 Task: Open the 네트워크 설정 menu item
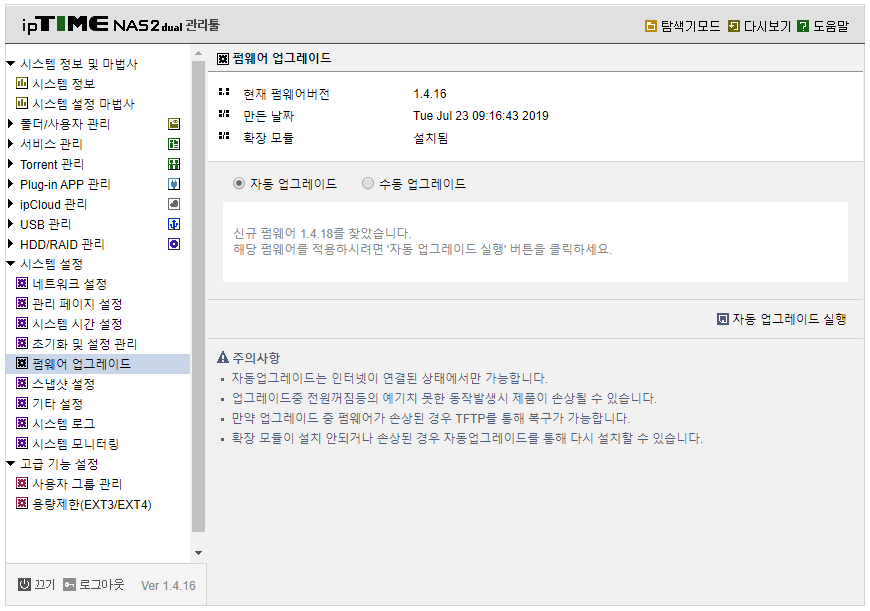pos(69,284)
